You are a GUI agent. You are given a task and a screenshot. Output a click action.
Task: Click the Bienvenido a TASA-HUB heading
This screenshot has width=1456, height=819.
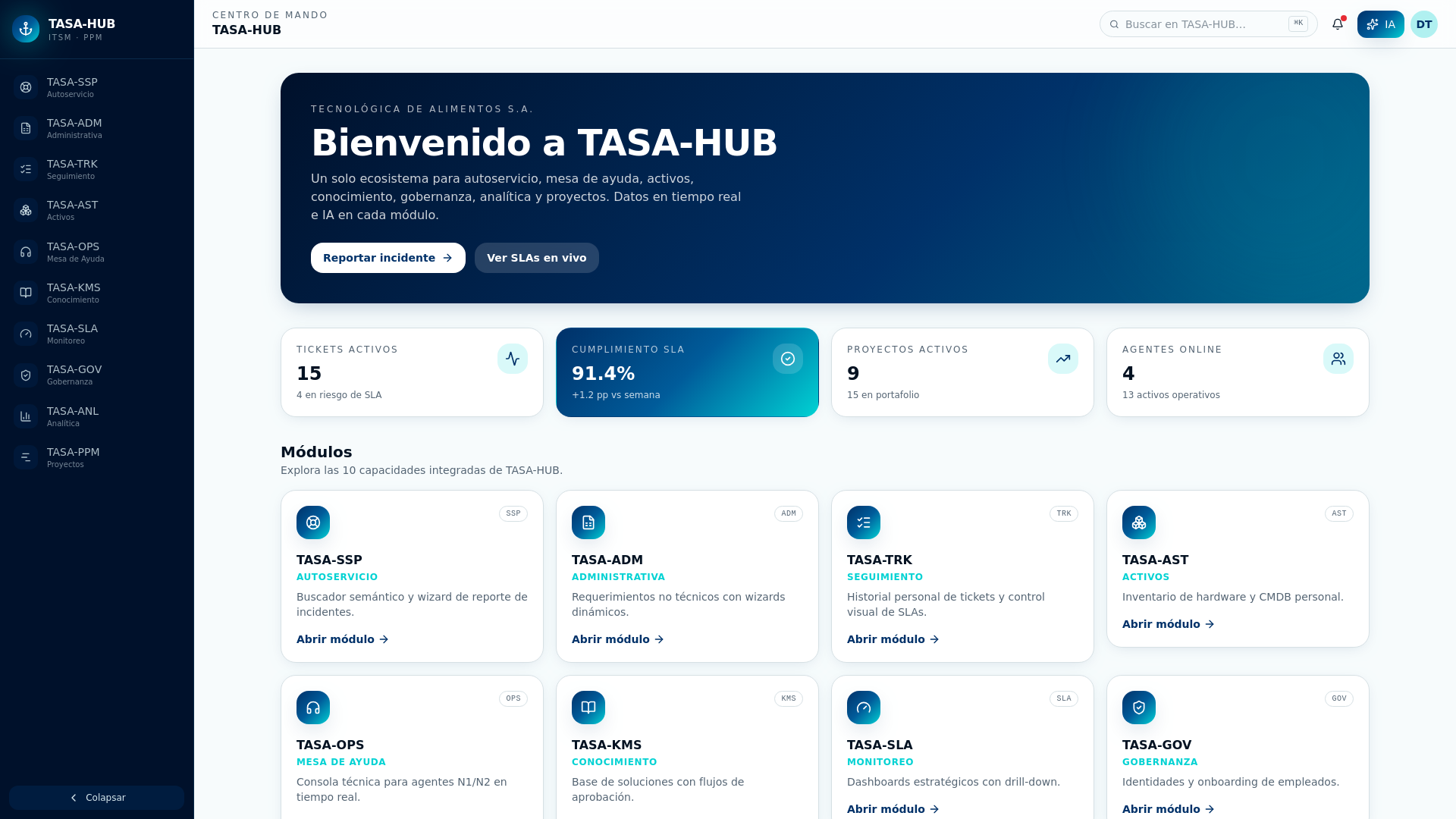(x=544, y=143)
